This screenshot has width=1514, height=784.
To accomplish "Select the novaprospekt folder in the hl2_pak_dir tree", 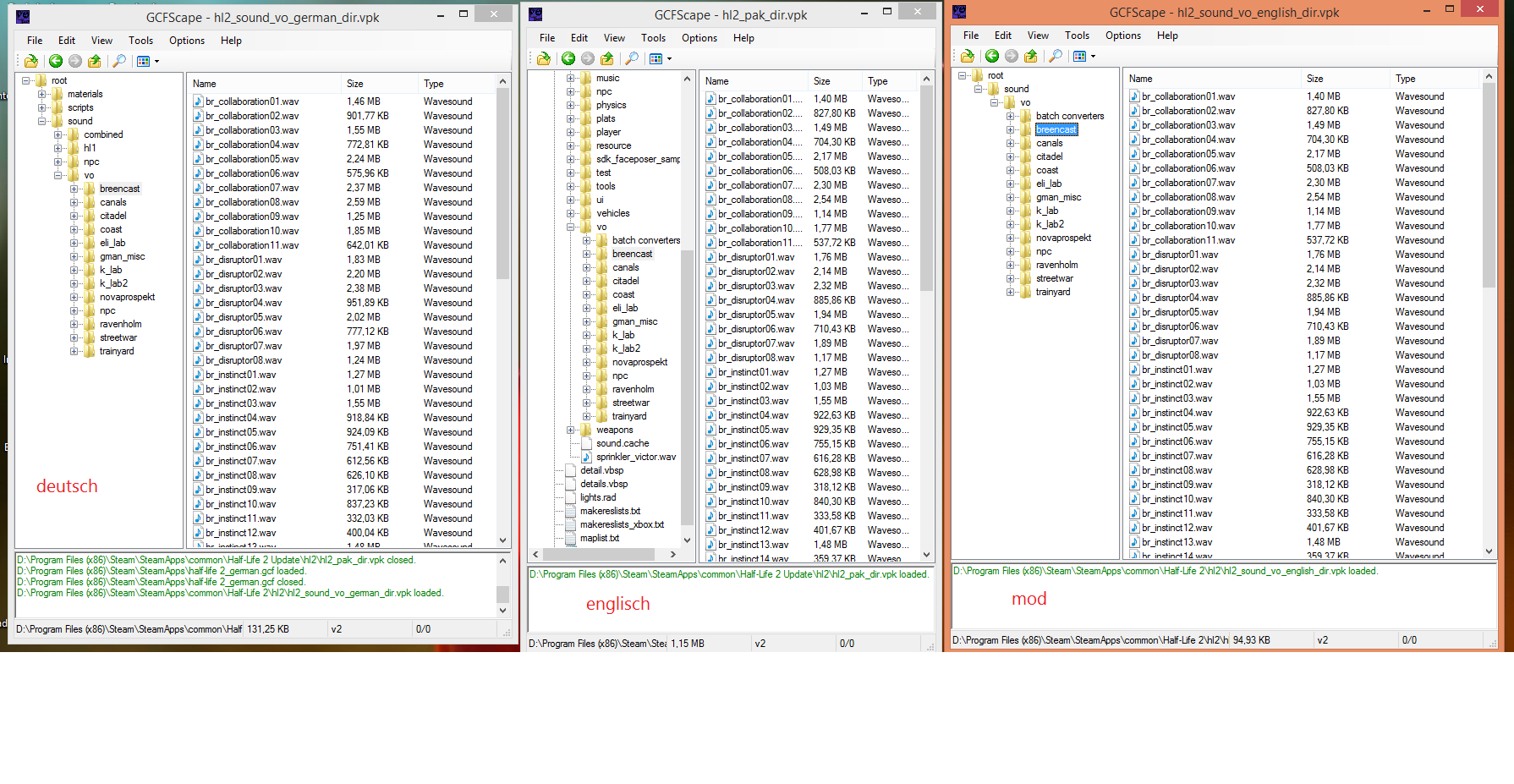I will (639, 362).
